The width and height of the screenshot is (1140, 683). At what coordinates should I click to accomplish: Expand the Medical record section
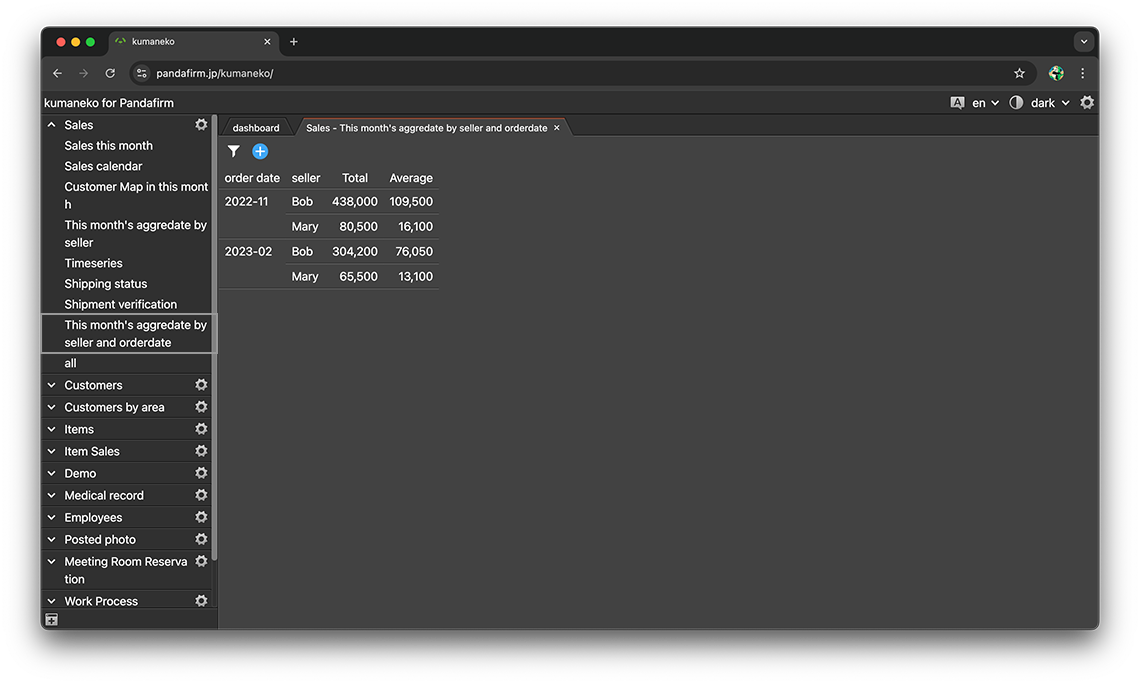(52, 495)
